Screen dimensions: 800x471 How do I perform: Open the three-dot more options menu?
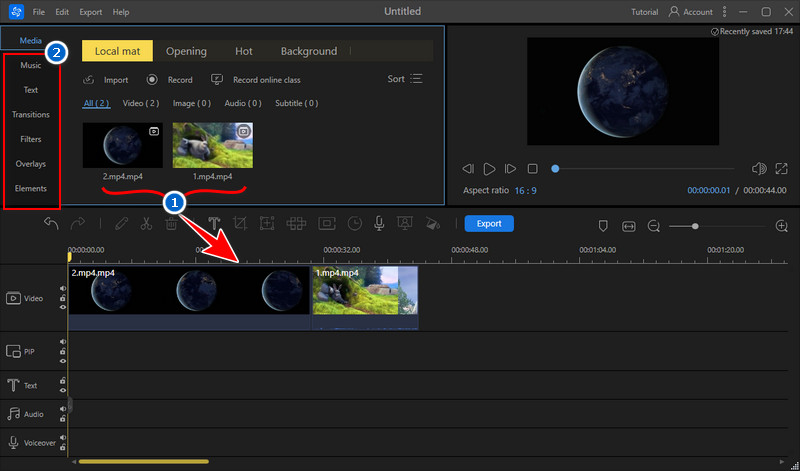coord(724,12)
